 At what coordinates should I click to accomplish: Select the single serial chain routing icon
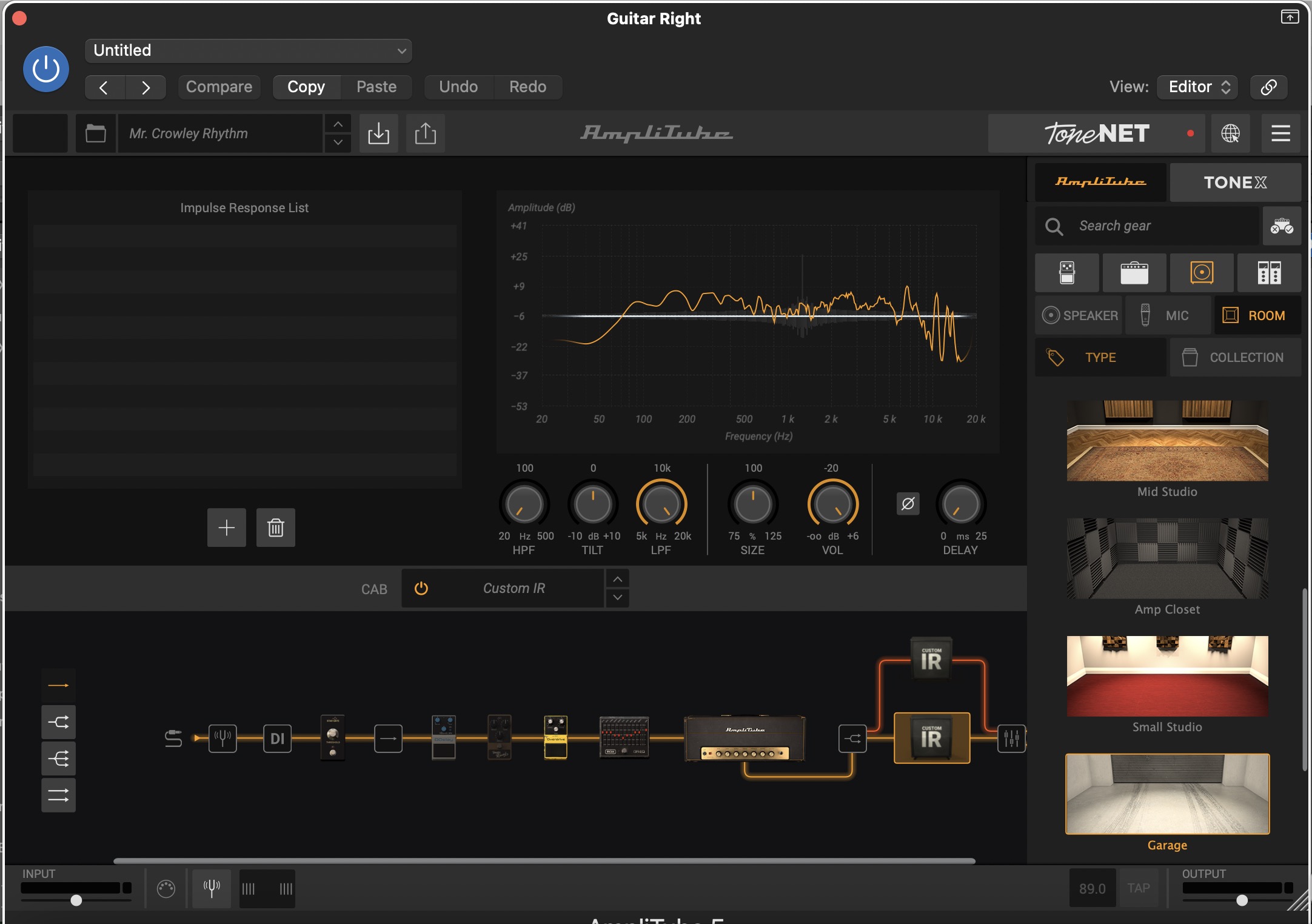(59, 686)
